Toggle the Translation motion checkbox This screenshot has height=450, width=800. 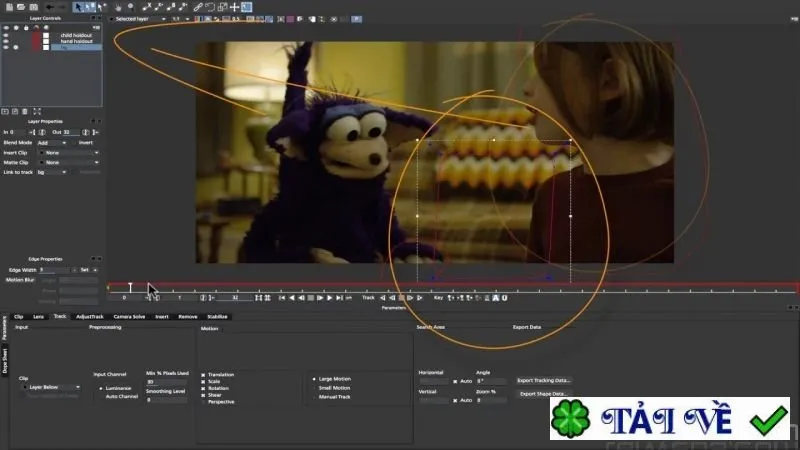[x=203, y=374]
